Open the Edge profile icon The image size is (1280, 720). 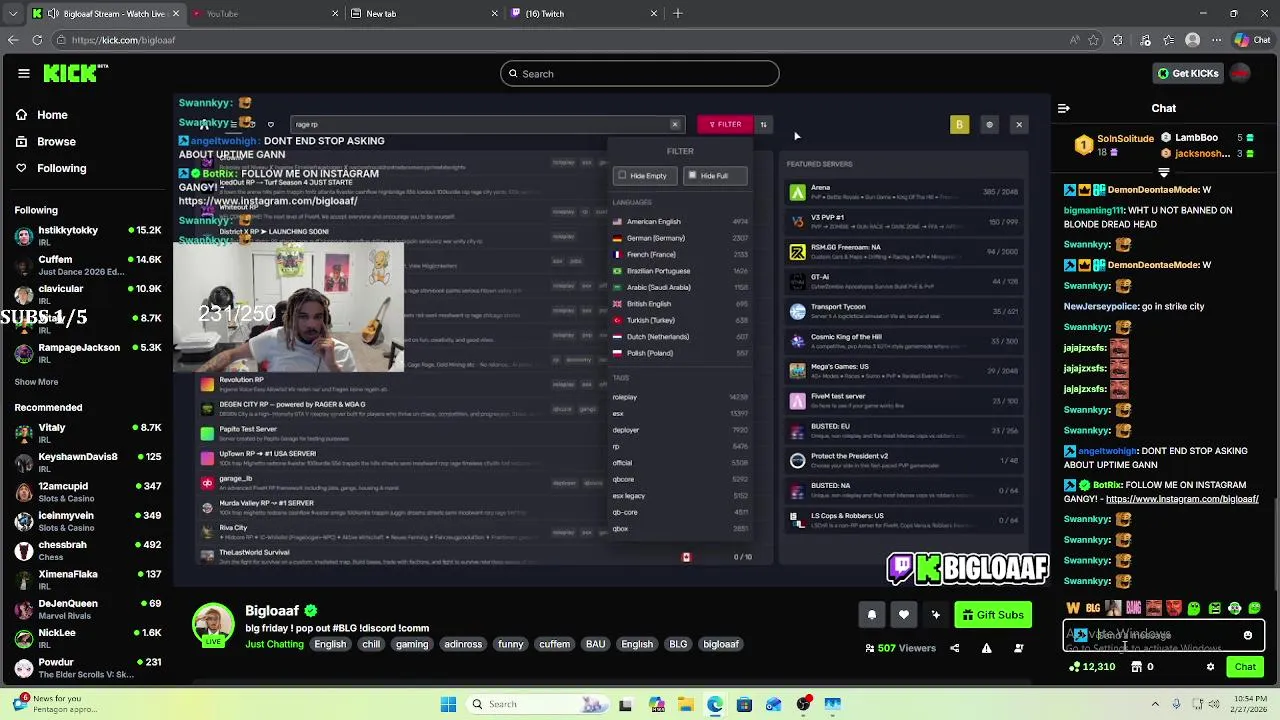tap(1192, 40)
